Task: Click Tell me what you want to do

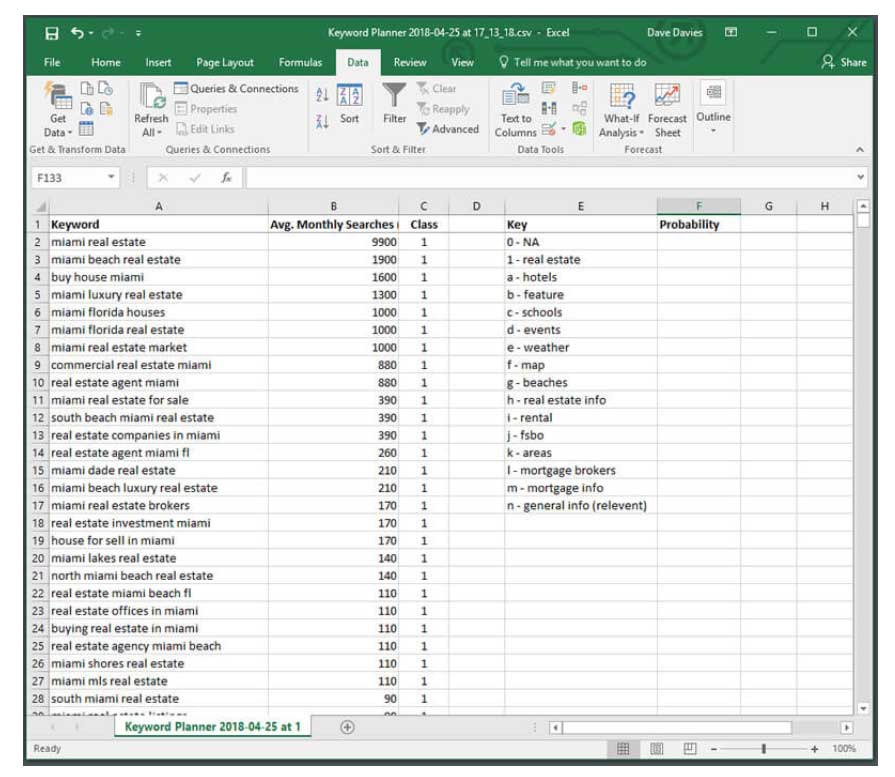Action: (x=573, y=62)
